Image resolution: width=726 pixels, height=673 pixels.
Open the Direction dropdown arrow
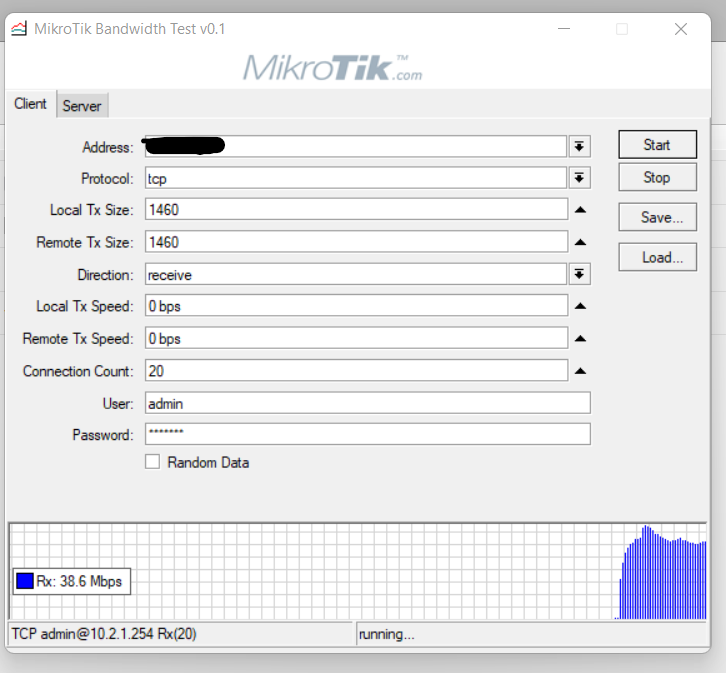579,274
